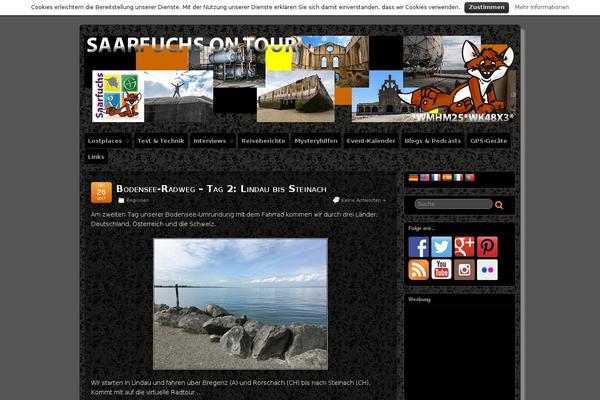Expand the Interviews menu
This screenshot has height=400, width=600.
[212, 141]
